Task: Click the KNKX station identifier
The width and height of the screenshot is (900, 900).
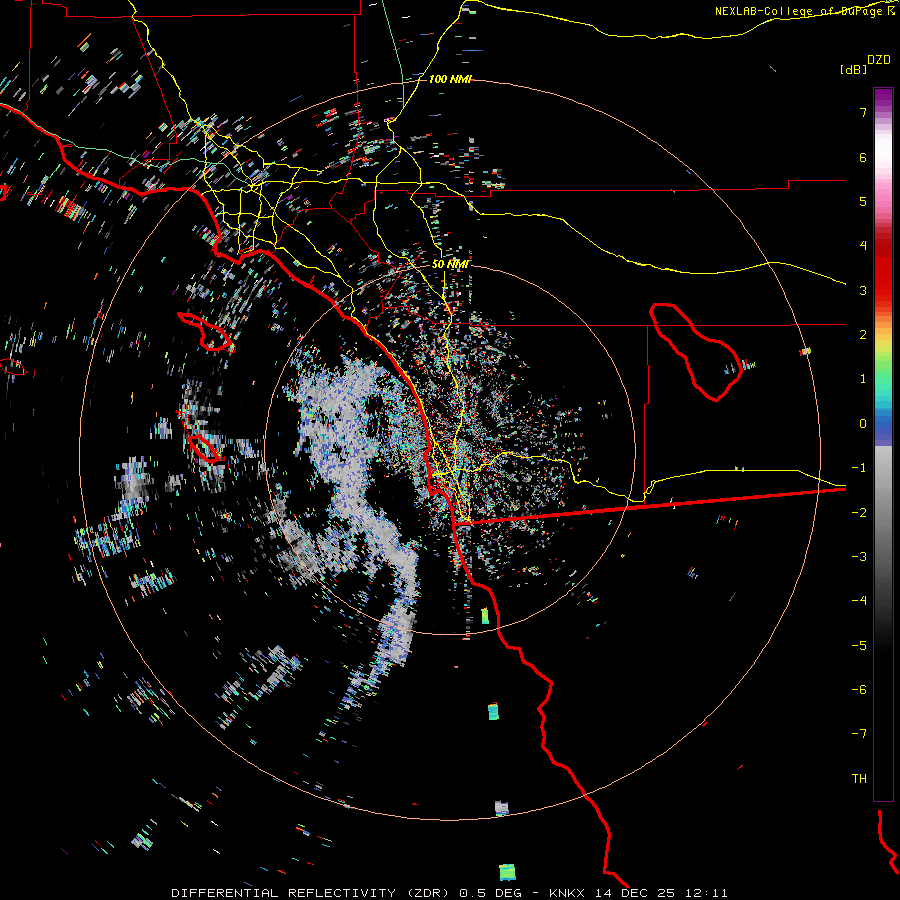Action: tap(568, 893)
